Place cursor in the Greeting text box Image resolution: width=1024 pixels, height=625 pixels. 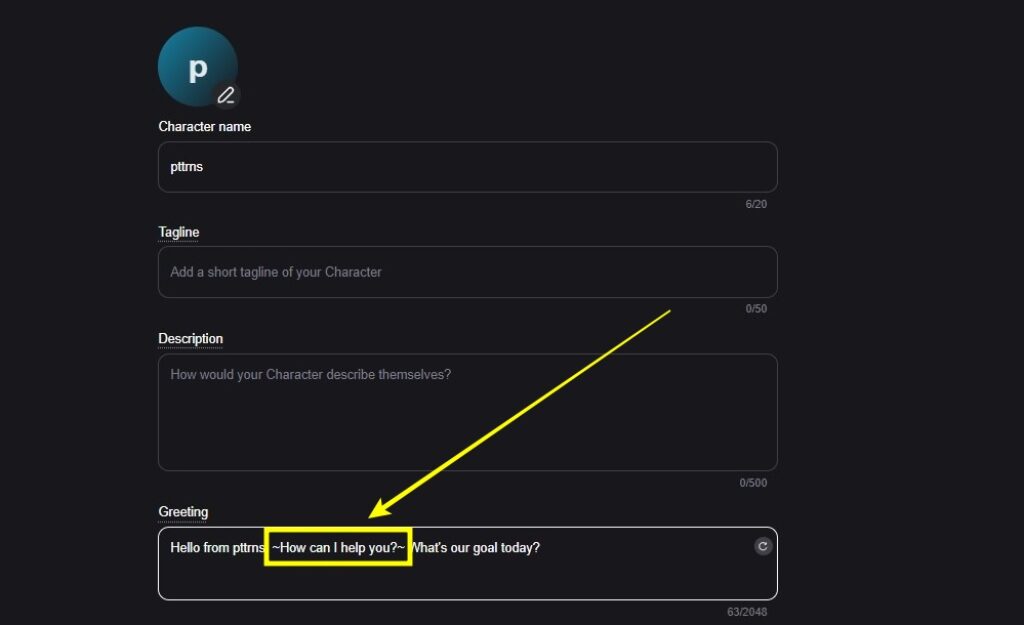pyautogui.click(x=468, y=564)
